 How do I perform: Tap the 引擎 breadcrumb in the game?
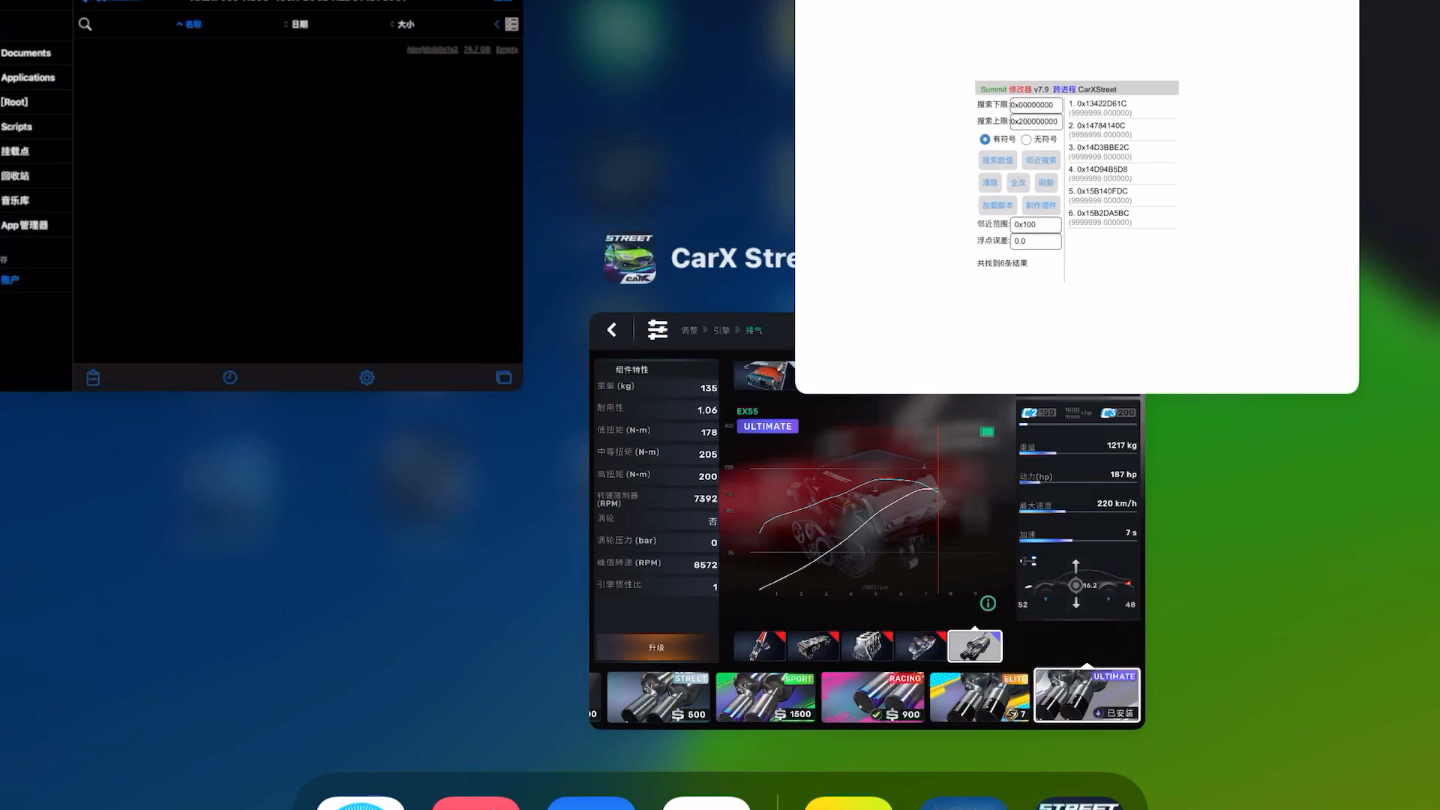pyautogui.click(x=722, y=330)
